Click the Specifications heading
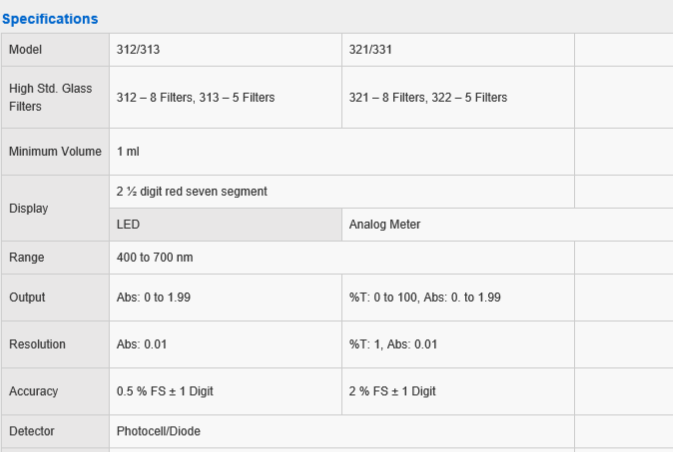The height and width of the screenshot is (452, 673). 50,19
